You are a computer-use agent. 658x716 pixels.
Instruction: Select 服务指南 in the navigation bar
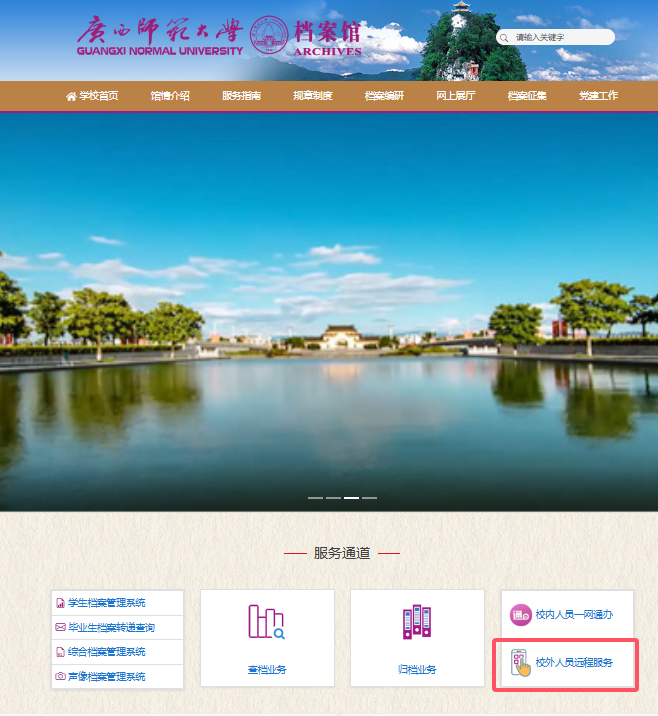pos(241,96)
